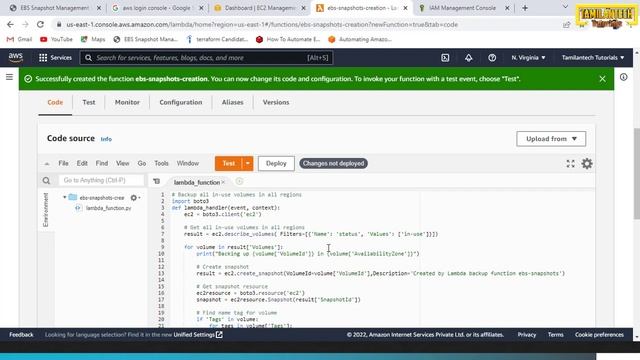The height and width of the screenshot is (360, 640).
Task: Reload the browser page
Action: point(40,24)
